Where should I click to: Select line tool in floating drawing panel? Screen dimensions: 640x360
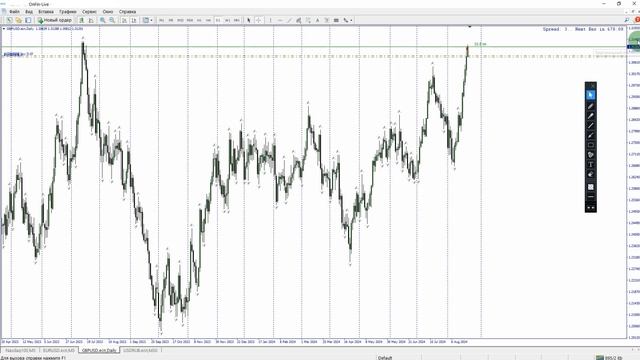591,126
